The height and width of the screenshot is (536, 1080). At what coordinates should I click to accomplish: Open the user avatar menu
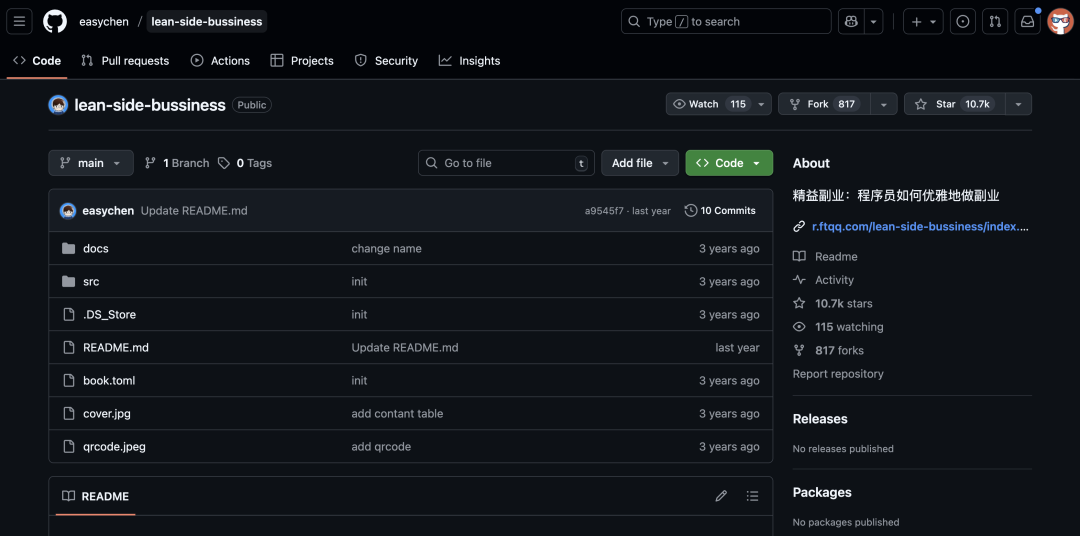[x=1060, y=21]
